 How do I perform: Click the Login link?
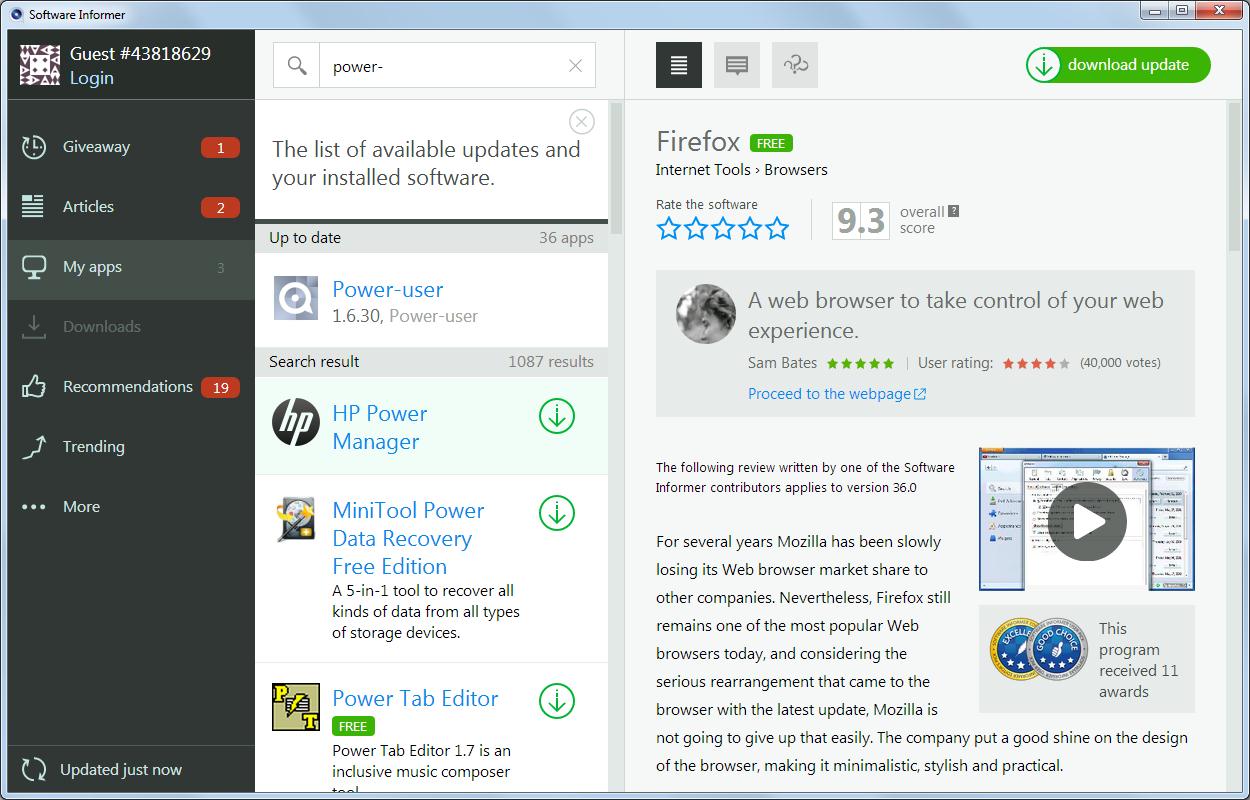(x=91, y=78)
